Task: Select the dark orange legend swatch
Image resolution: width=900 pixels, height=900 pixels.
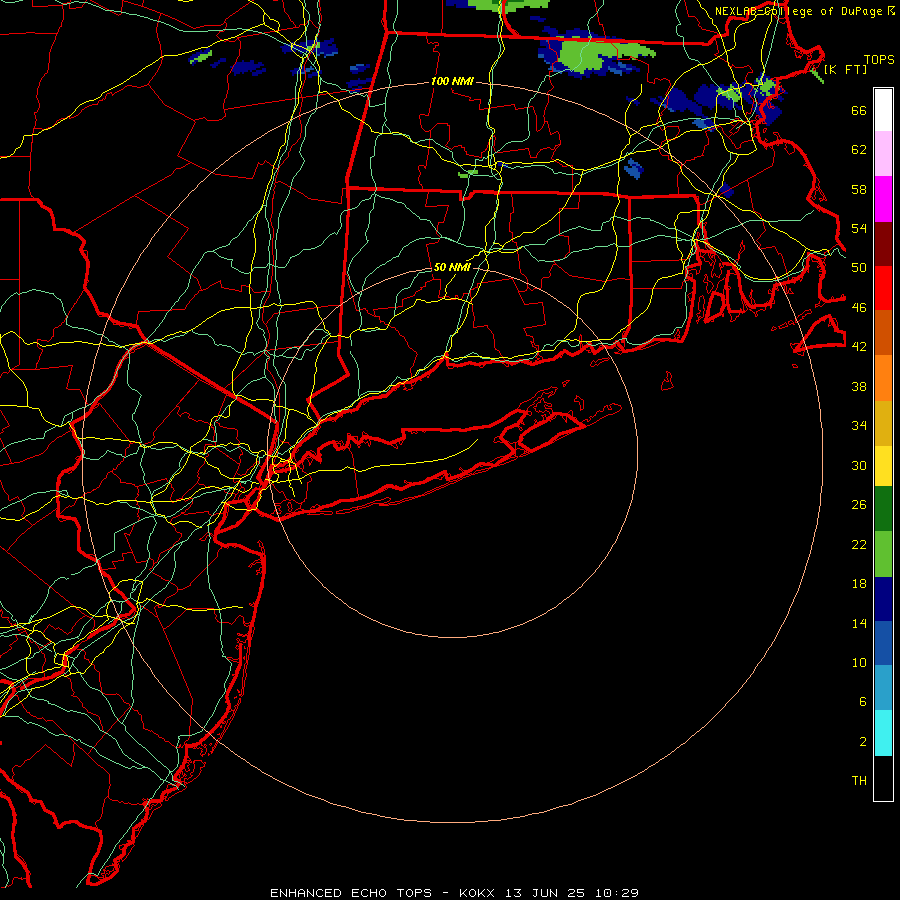Action: click(x=883, y=332)
